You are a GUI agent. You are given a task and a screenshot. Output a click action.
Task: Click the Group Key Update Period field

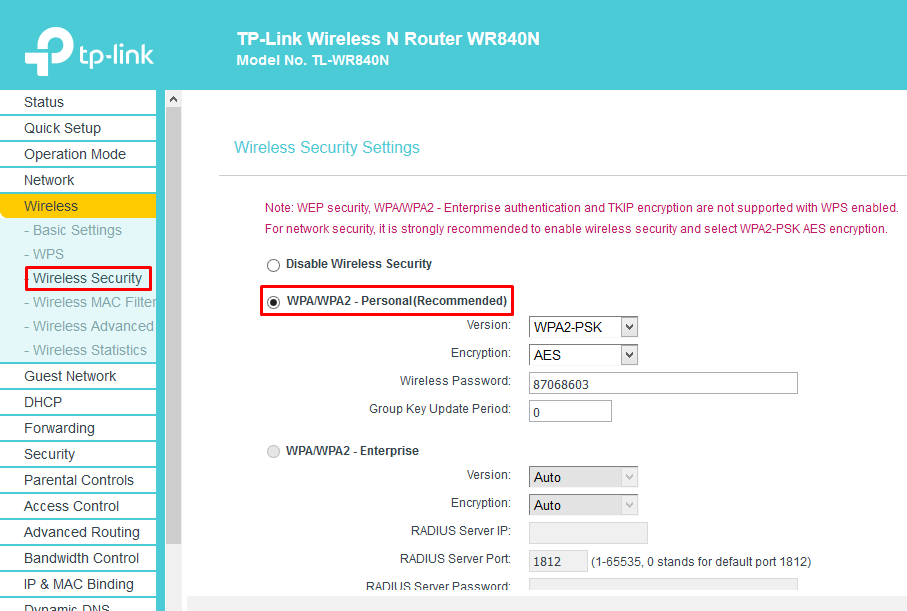pos(570,411)
